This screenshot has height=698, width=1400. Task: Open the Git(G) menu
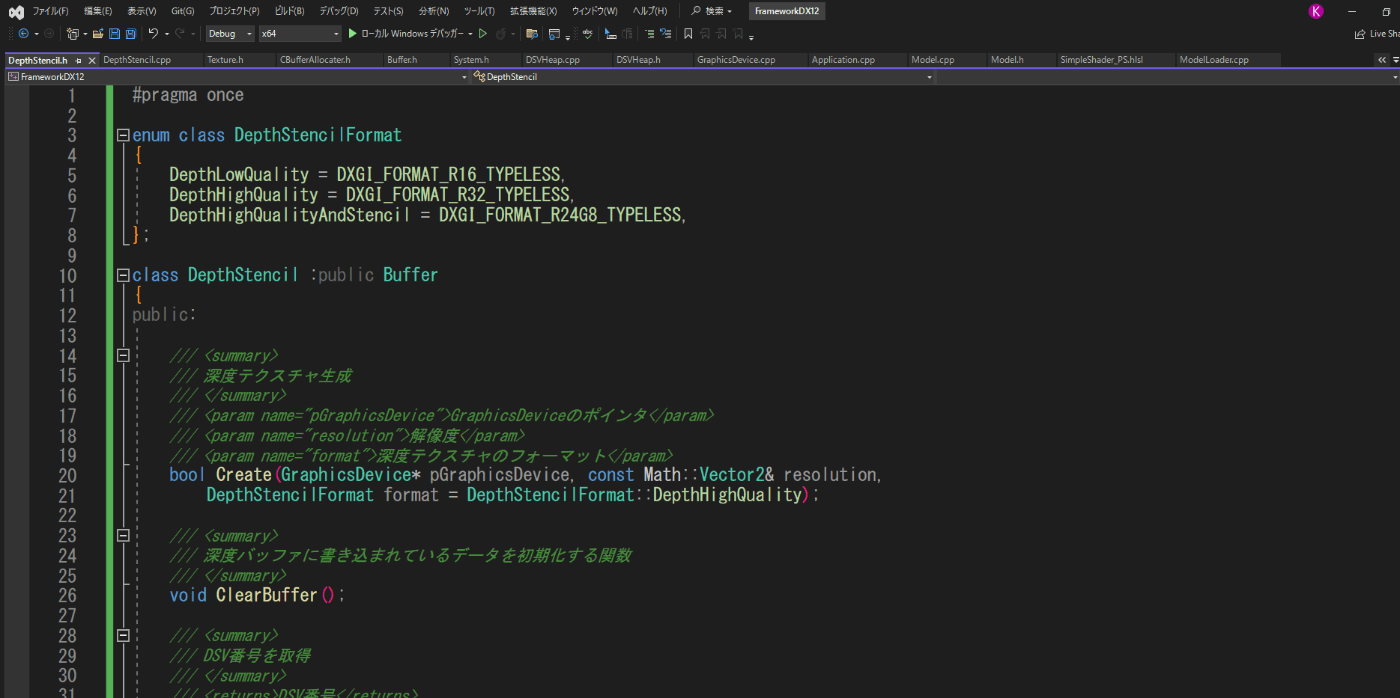click(183, 11)
